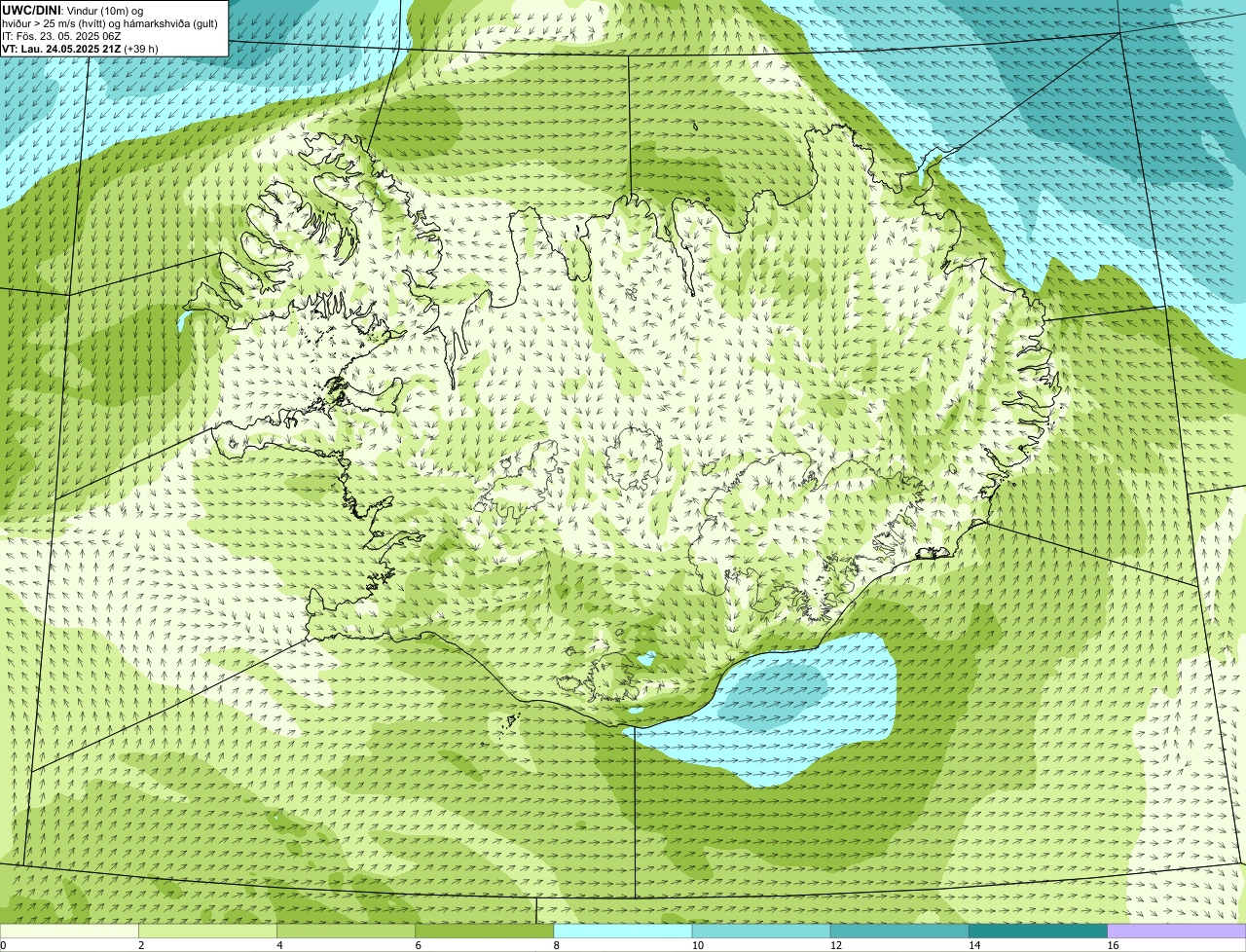Click the '10' tick label on the color scale
The width and height of the screenshot is (1246, 952).
tap(698, 945)
